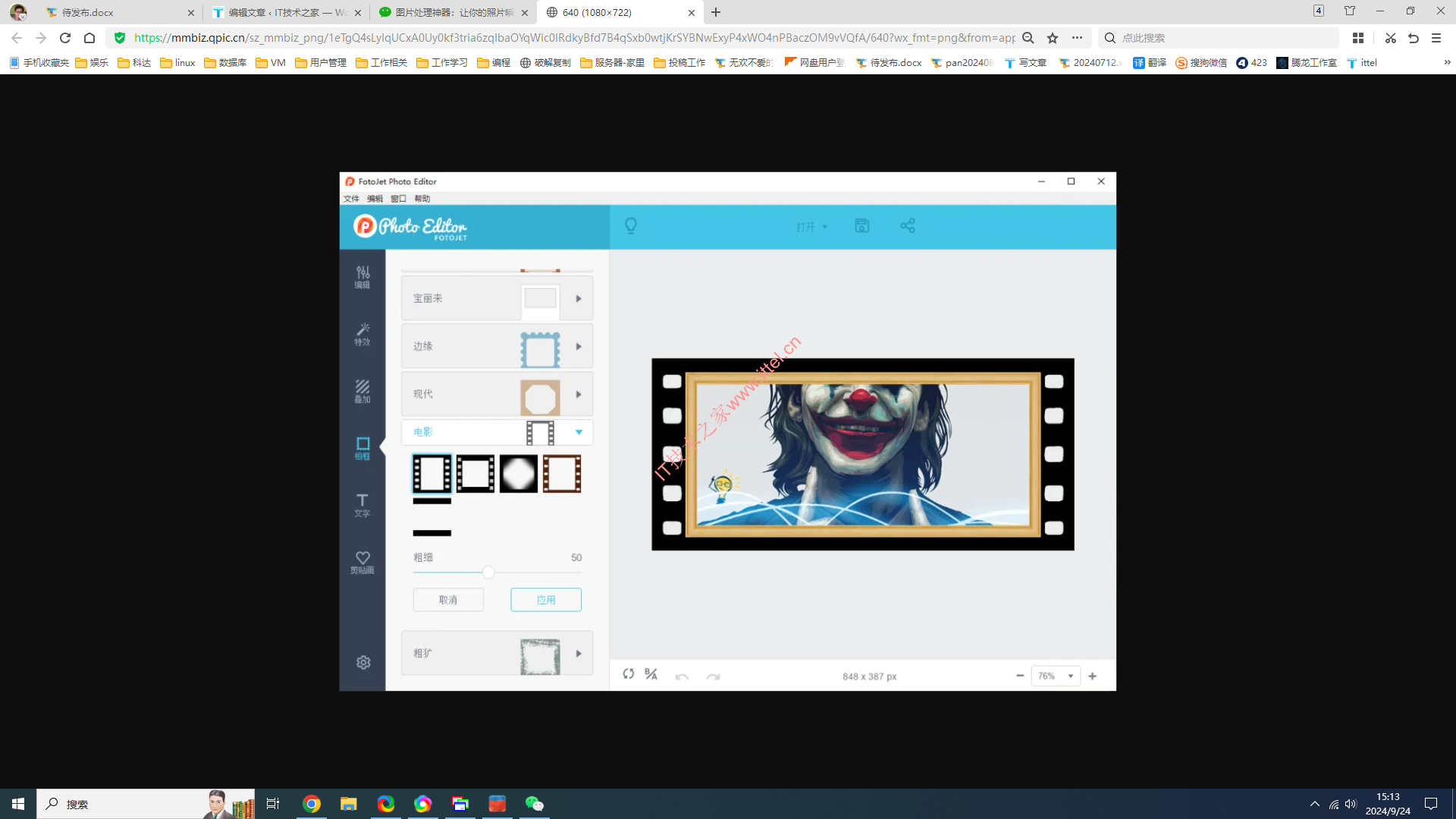
Task: Open the 帮助 menu in FotoJet
Action: [422, 199]
